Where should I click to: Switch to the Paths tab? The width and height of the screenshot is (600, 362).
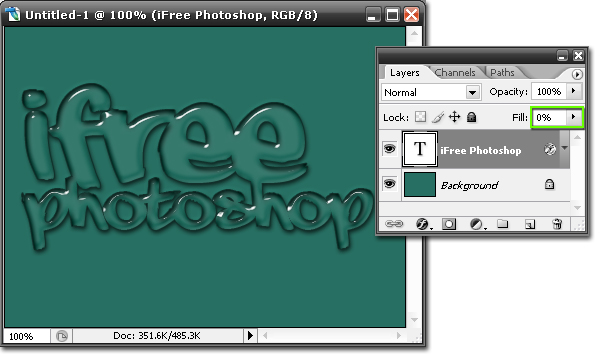(x=502, y=72)
